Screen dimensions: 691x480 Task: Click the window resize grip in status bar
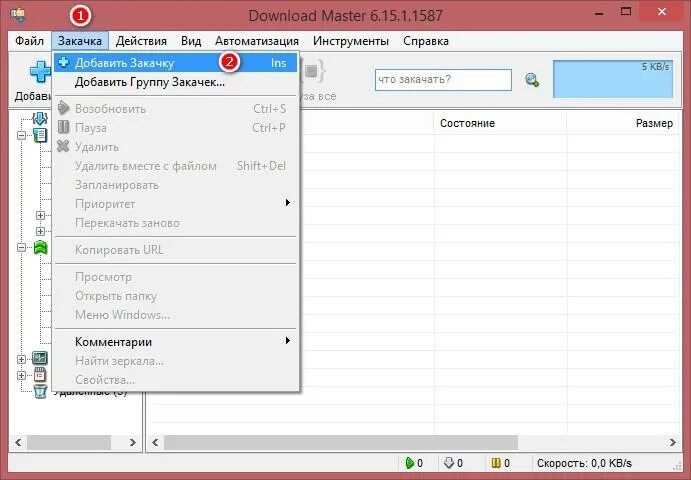pyautogui.click(x=677, y=464)
